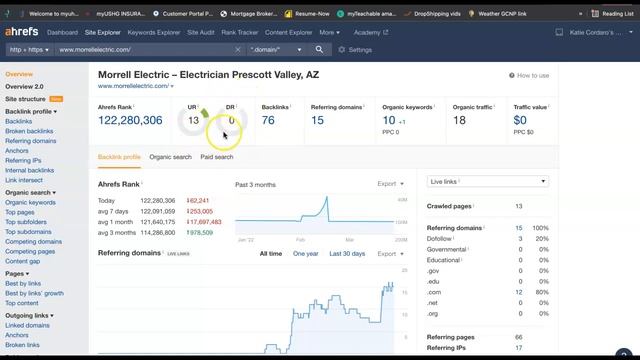Open Referring domains Export dropdown
This screenshot has width=640, height=360.
point(391,253)
